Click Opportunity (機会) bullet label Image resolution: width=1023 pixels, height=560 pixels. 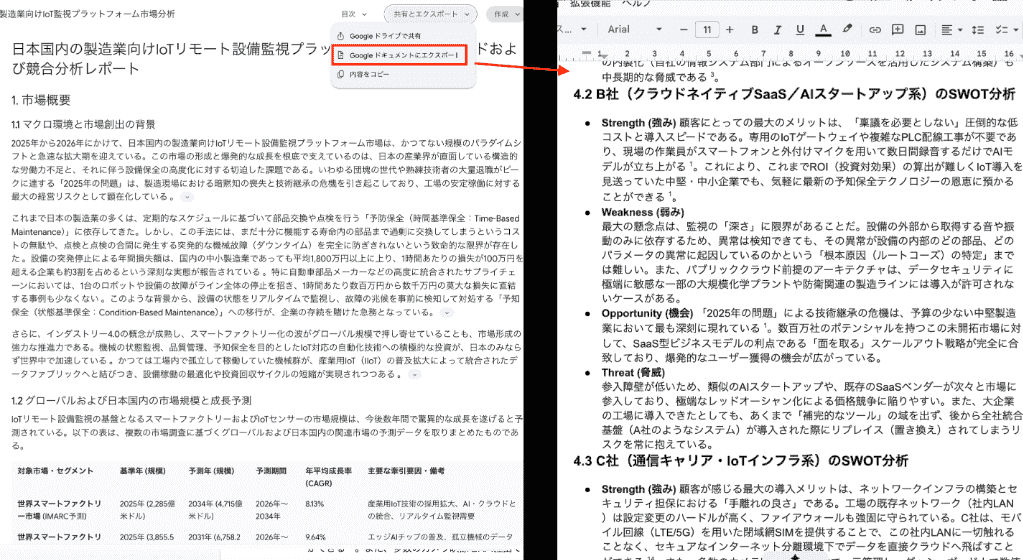coord(647,313)
